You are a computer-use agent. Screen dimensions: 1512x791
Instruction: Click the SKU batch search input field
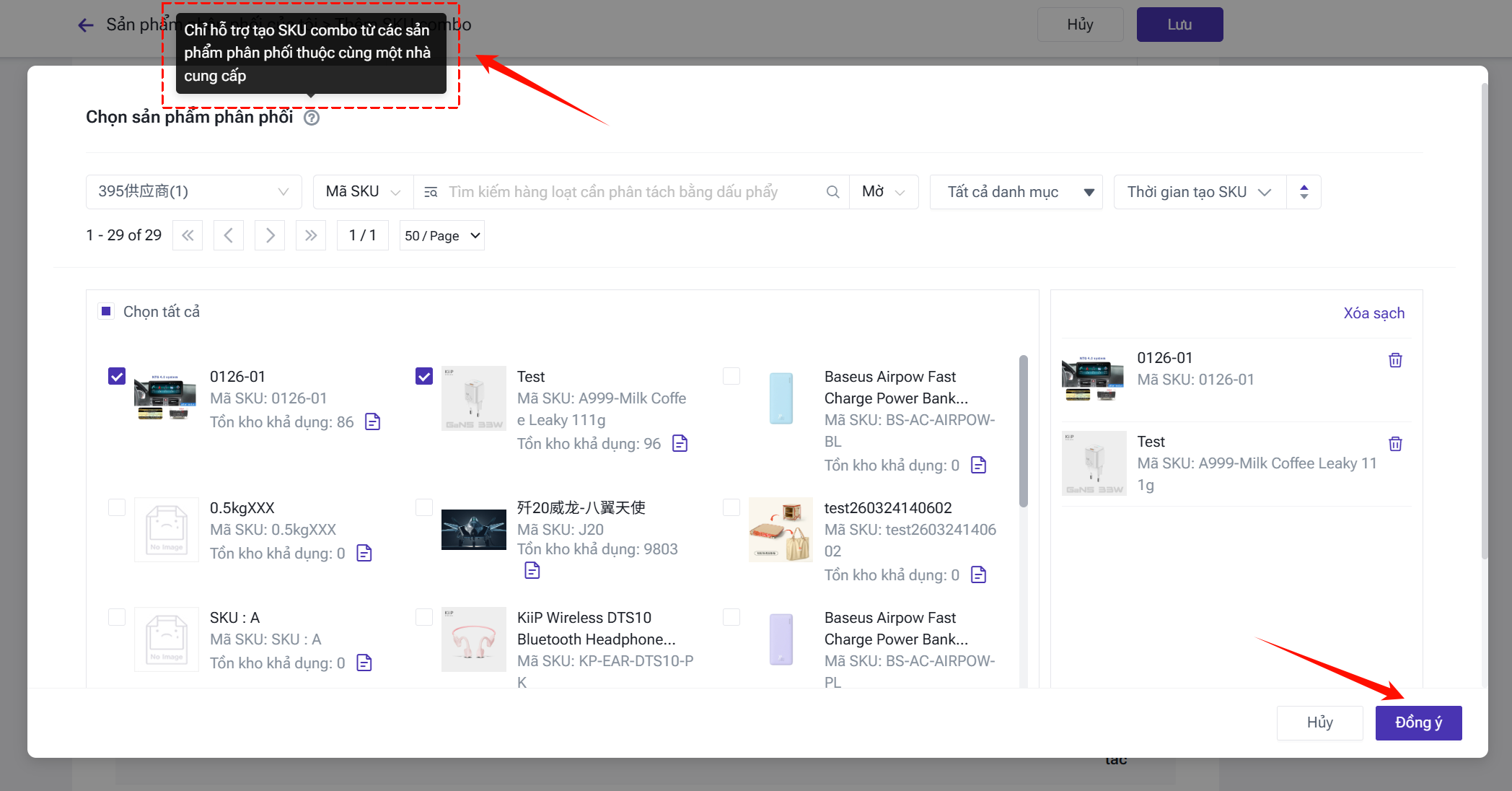[628, 192]
